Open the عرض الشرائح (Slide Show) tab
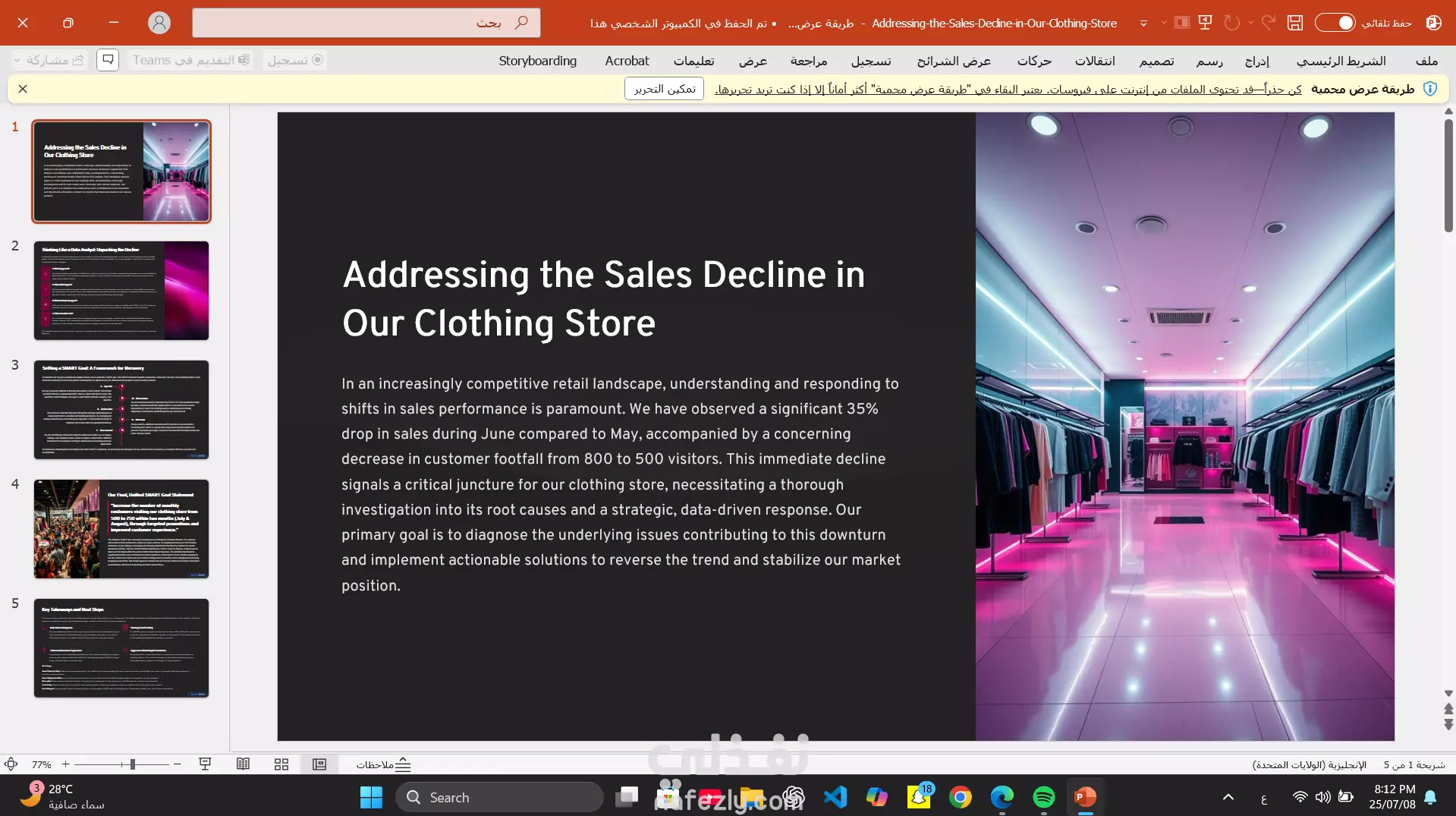 954,61
